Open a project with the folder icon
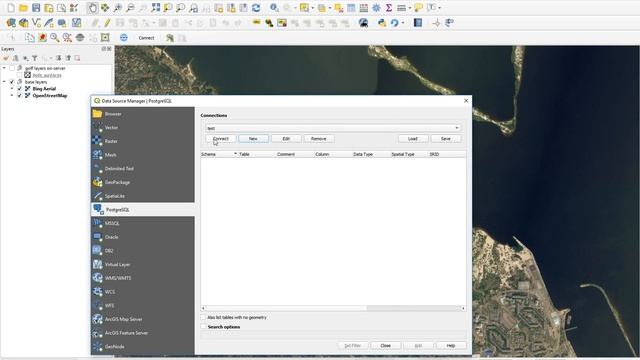 click(x=23, y=7)
